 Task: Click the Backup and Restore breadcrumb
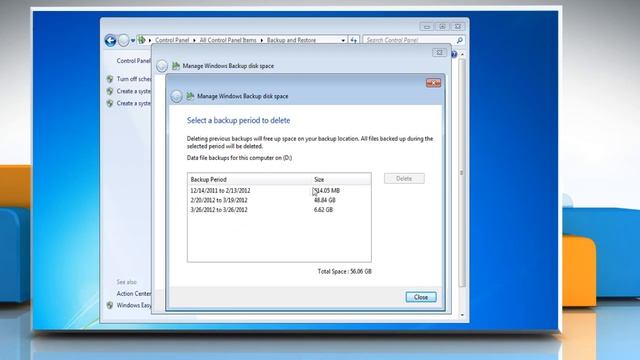pyautogui.click(x=291, y=40)
